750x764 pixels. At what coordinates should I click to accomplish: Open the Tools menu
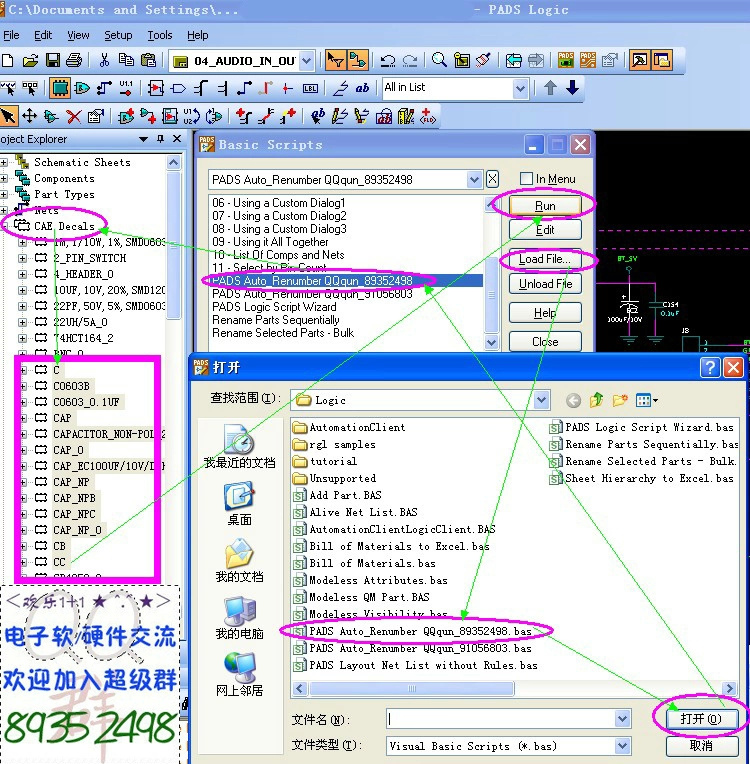(160, 35)
